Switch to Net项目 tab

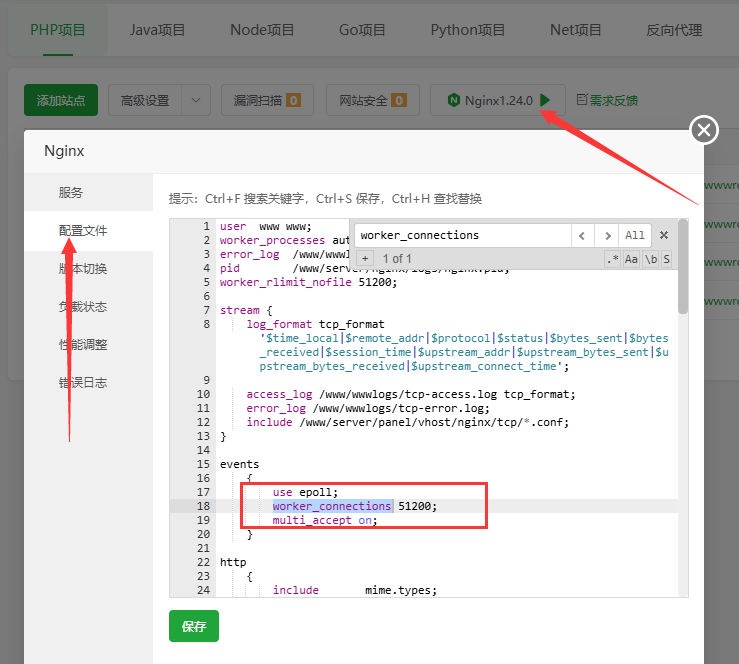point(575,30)
